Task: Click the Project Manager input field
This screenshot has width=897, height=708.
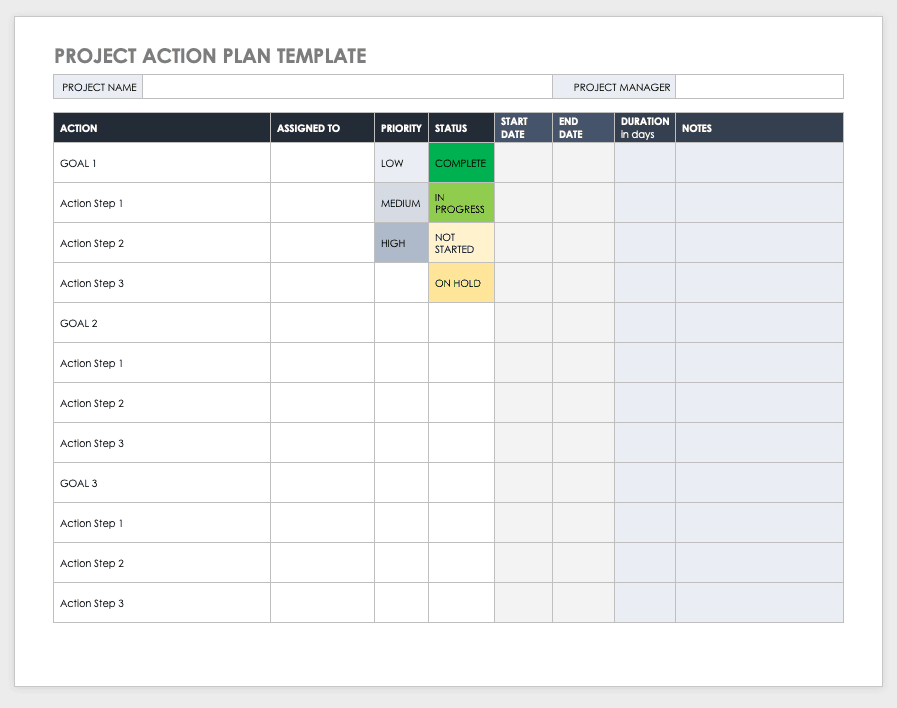Action: [x=759, y=87]
